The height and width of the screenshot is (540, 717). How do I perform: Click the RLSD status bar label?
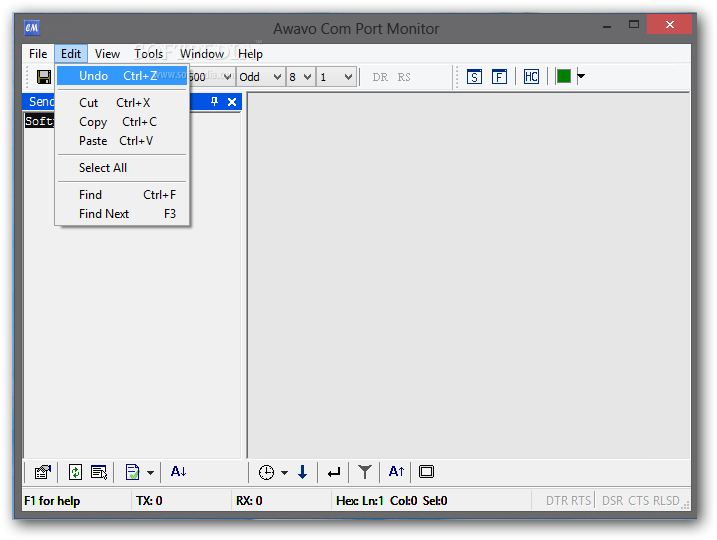666,501
